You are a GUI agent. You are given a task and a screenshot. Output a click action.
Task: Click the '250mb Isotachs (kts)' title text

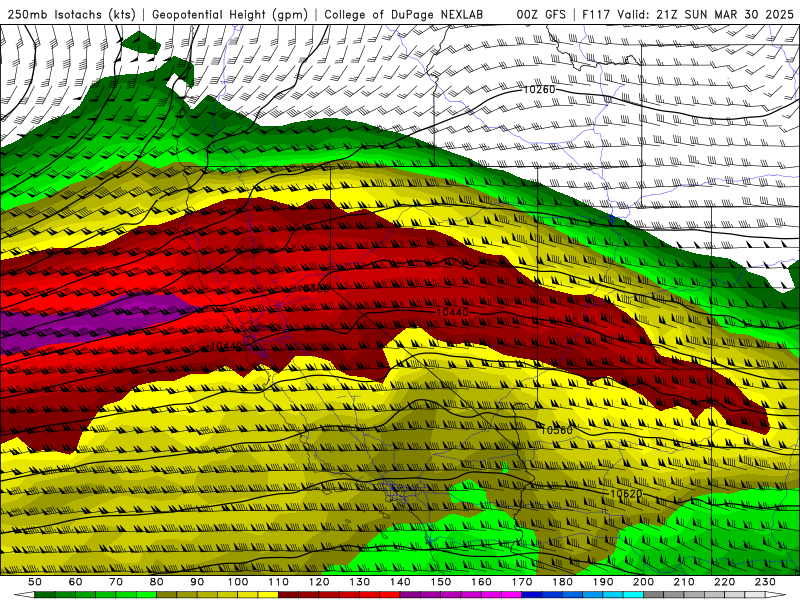pos(72,15)
